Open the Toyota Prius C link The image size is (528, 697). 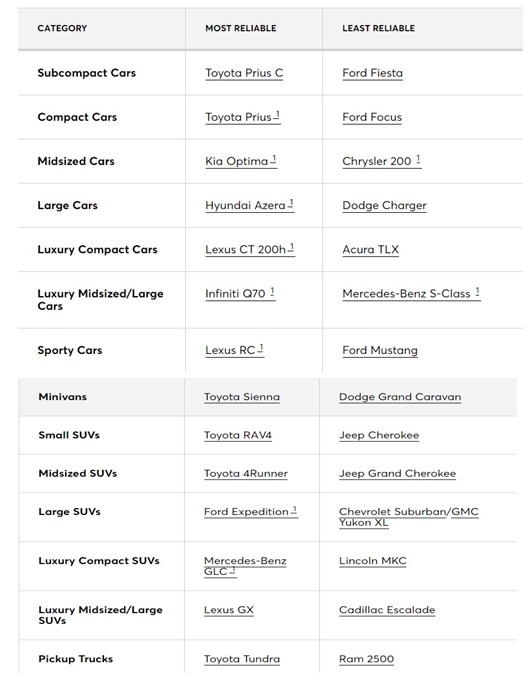(x=244, y=73)
